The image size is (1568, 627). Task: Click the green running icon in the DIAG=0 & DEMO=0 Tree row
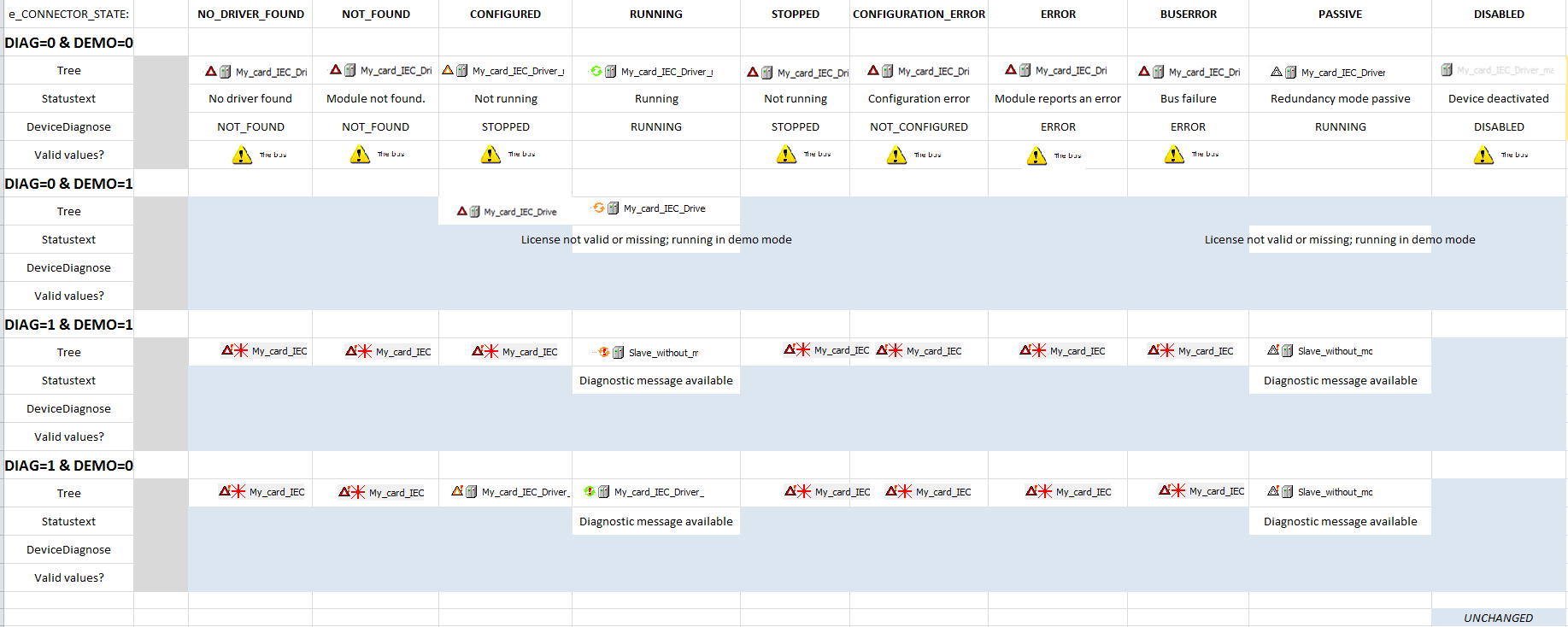click(x=596, y=71)
